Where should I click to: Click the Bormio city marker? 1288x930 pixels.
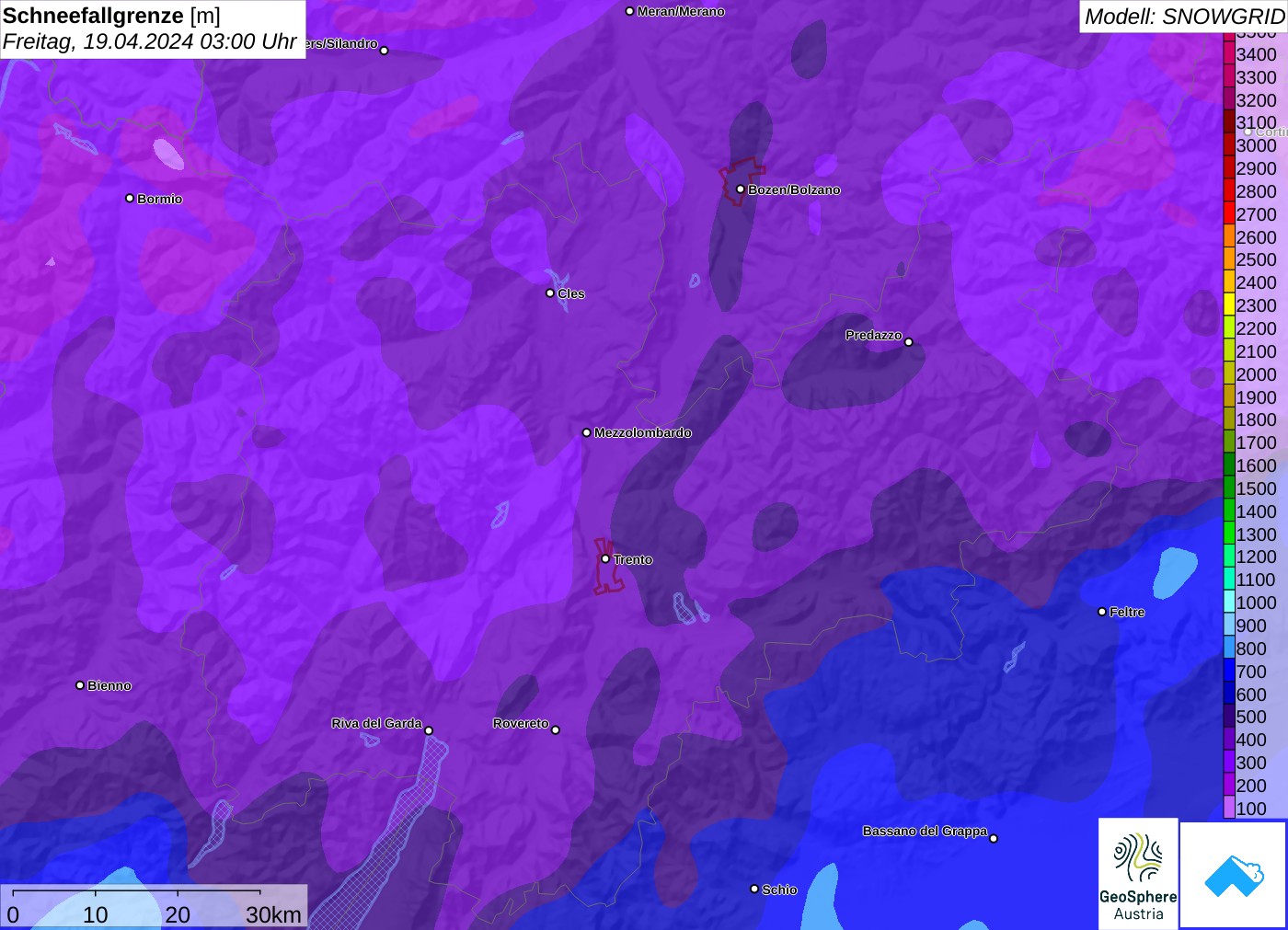pos(130,199)
